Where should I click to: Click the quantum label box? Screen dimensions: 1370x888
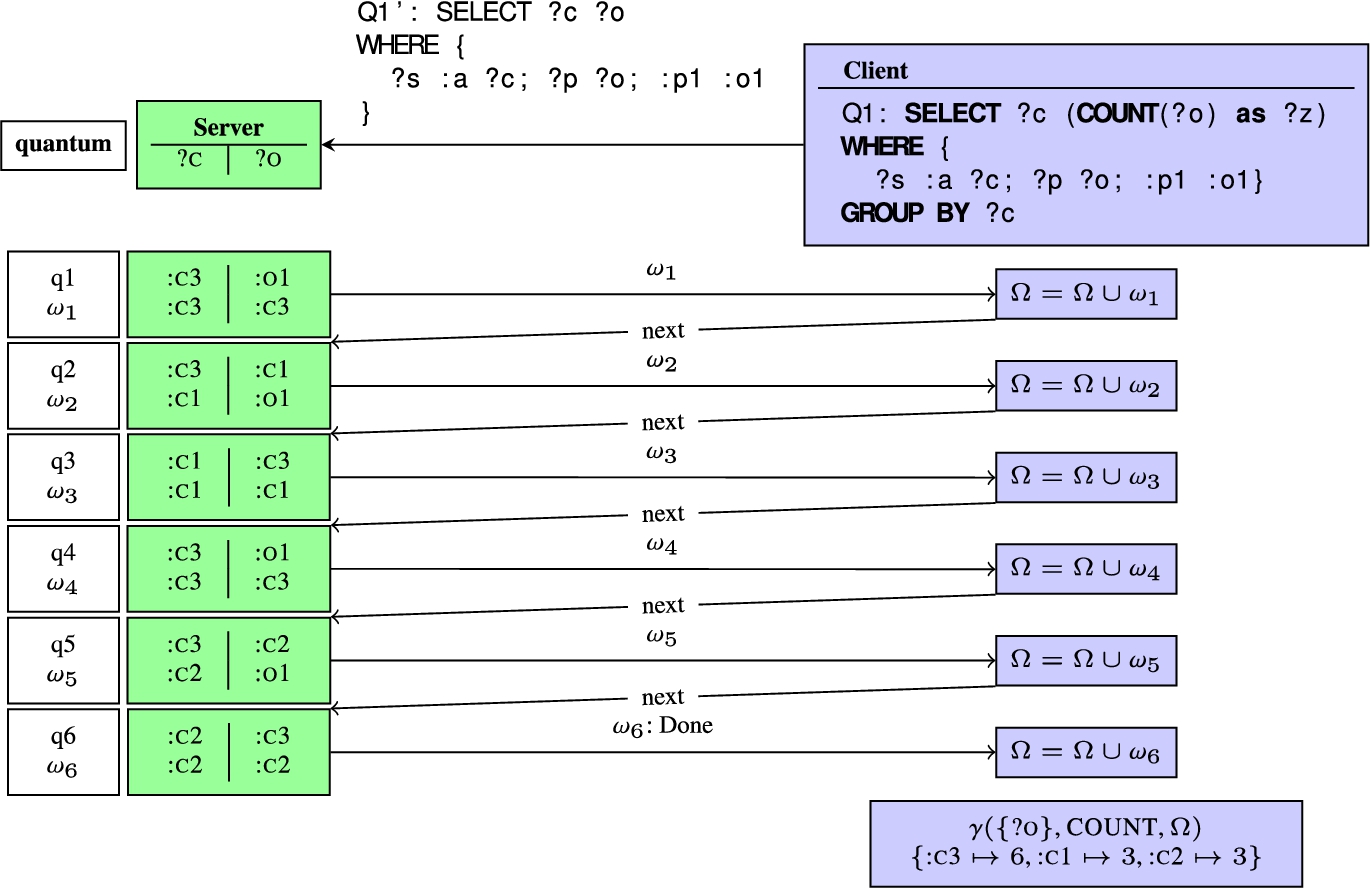pyautogui.click(x=63, y=144)
